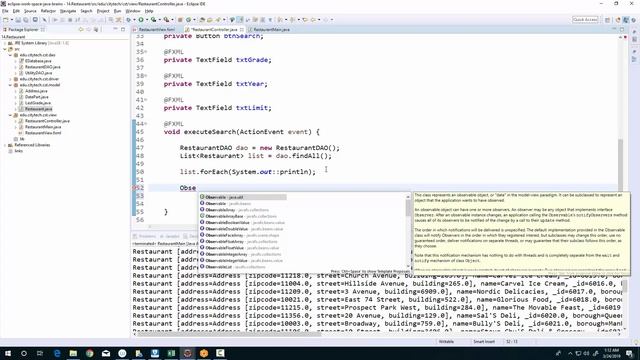Open the Navigate menu

pyautogui.click(x=68, y=11)
